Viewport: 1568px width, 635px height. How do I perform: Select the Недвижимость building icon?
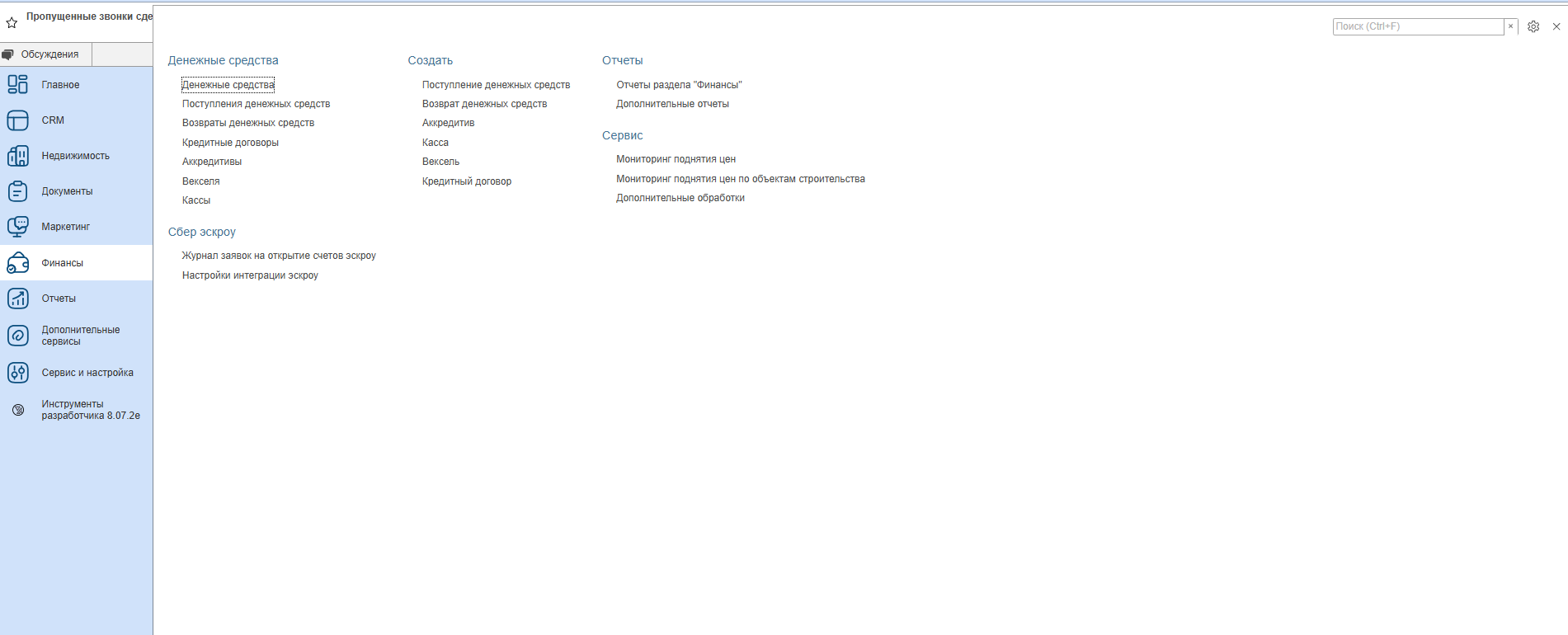click(17, 156)
